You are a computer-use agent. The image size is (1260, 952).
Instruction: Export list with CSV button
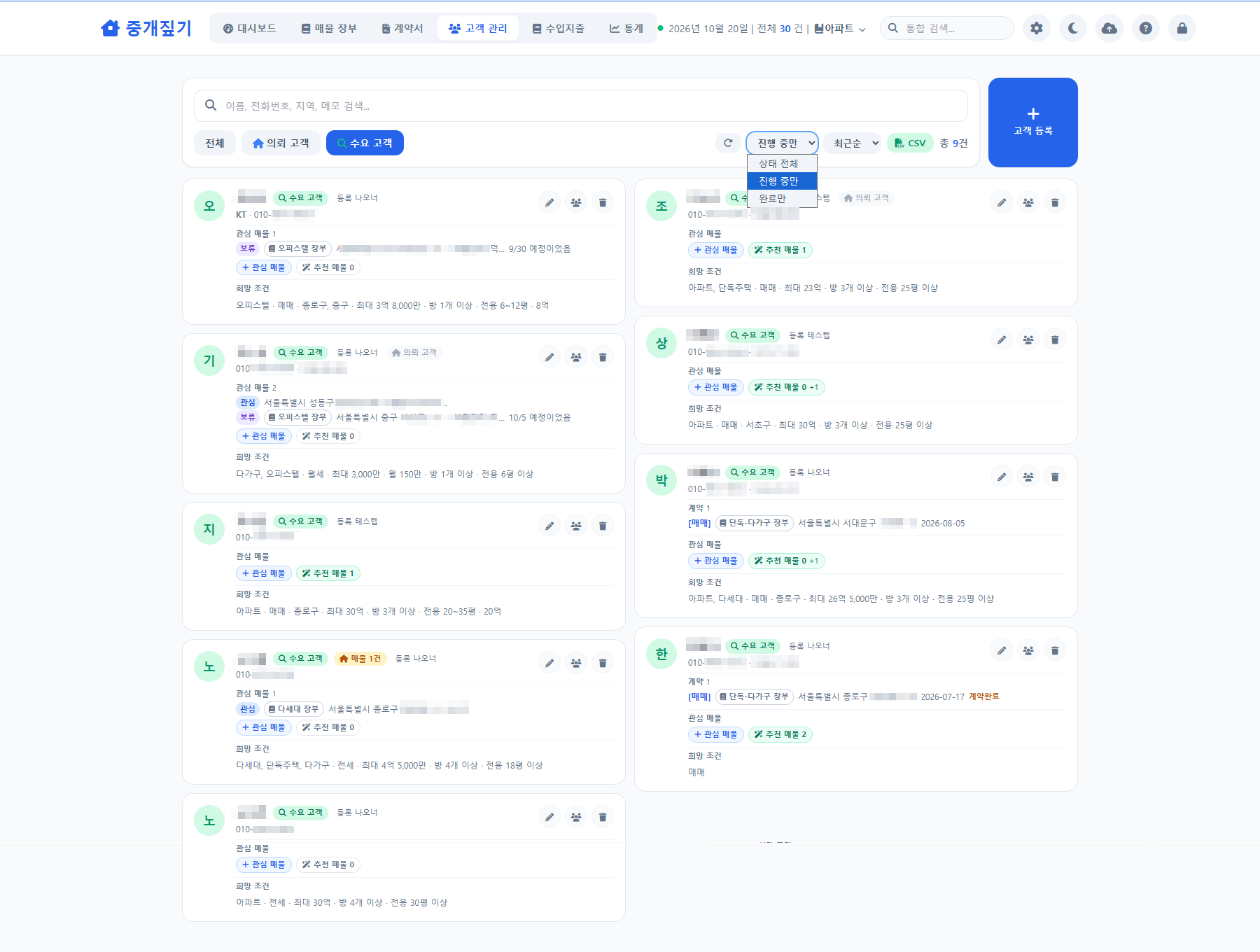pos(910,143)
